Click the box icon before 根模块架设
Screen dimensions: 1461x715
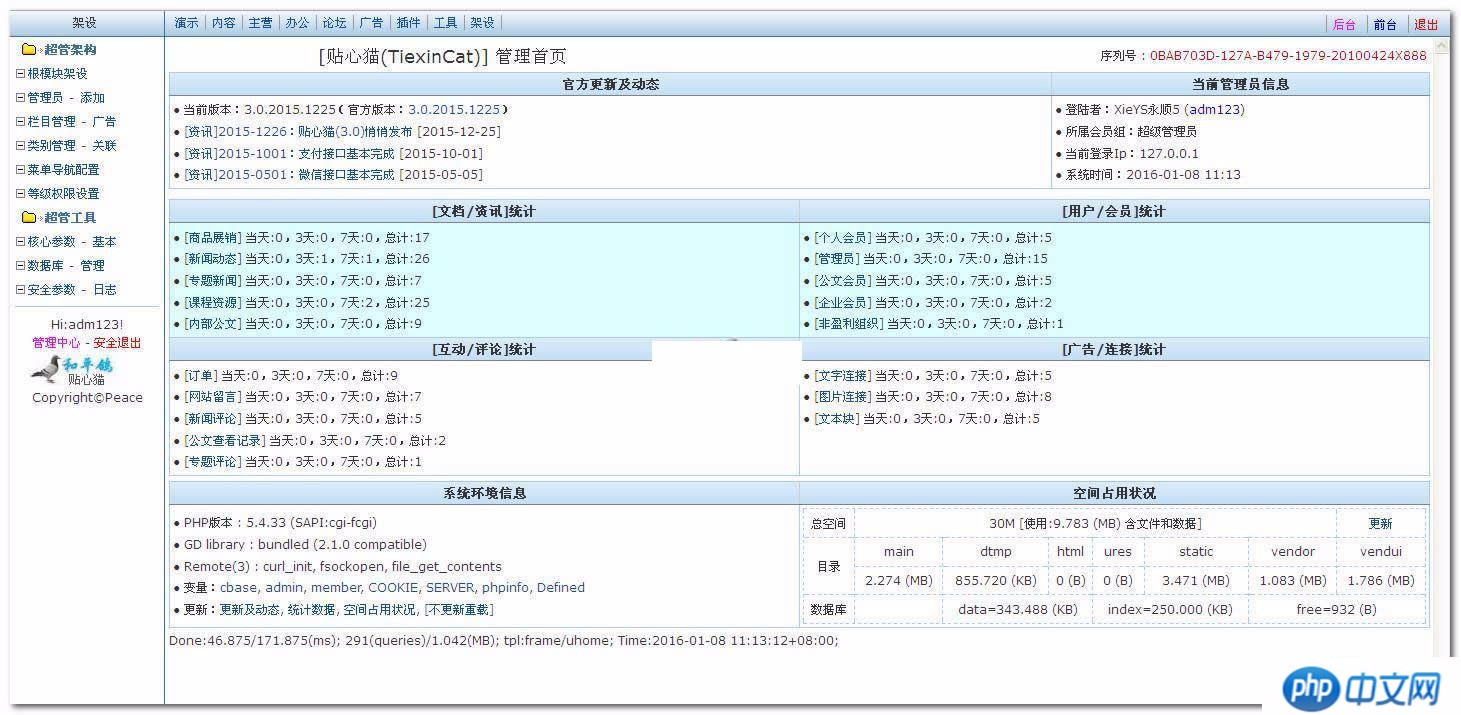20,73
